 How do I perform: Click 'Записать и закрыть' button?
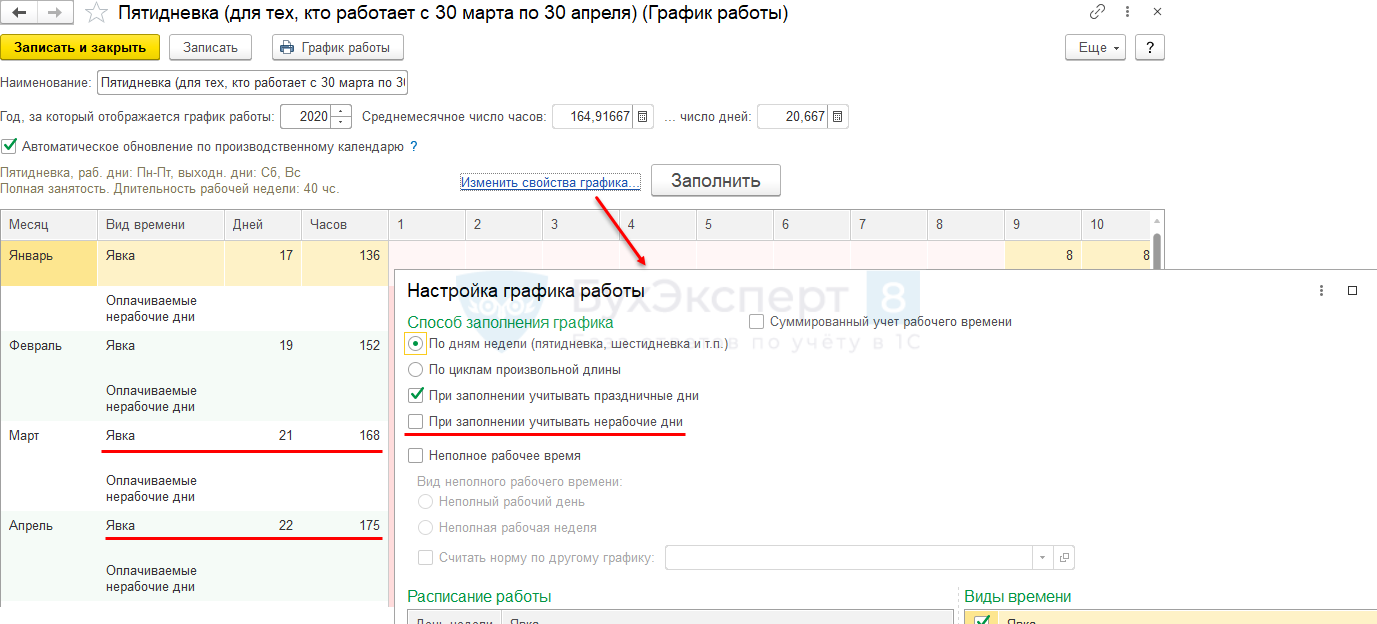80,47
